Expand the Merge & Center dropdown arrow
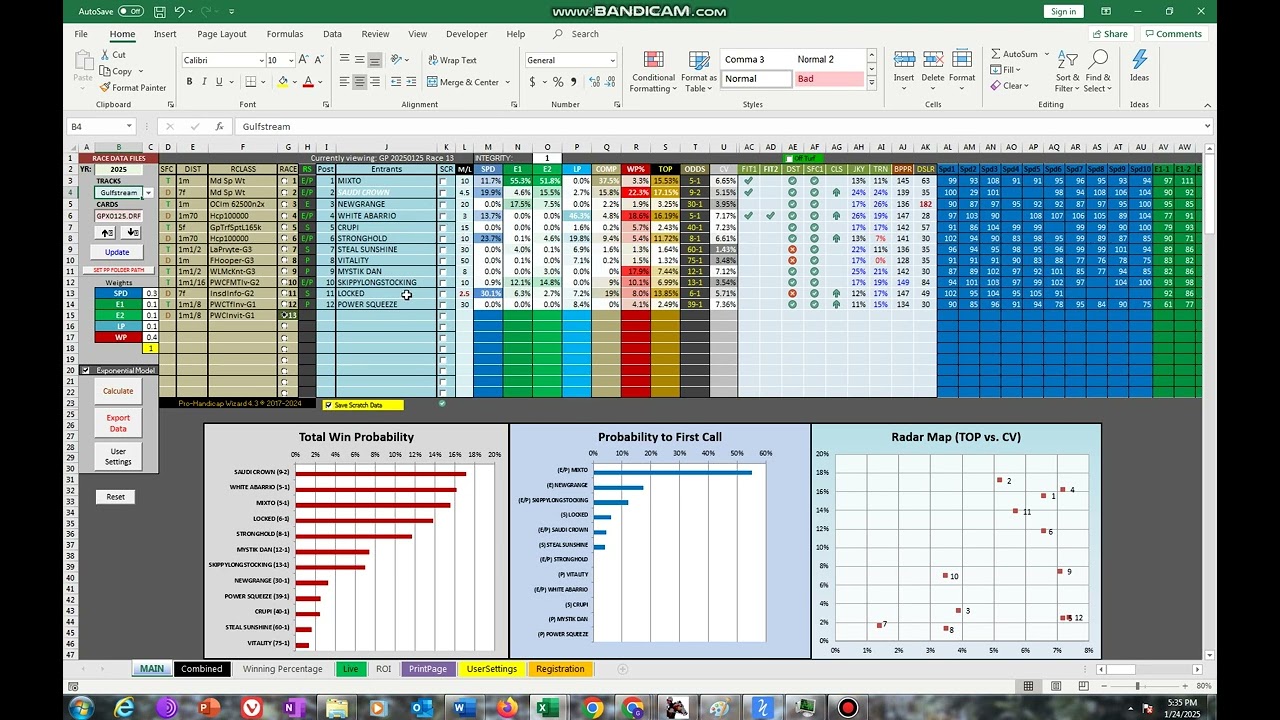 [x=507, y=82]
